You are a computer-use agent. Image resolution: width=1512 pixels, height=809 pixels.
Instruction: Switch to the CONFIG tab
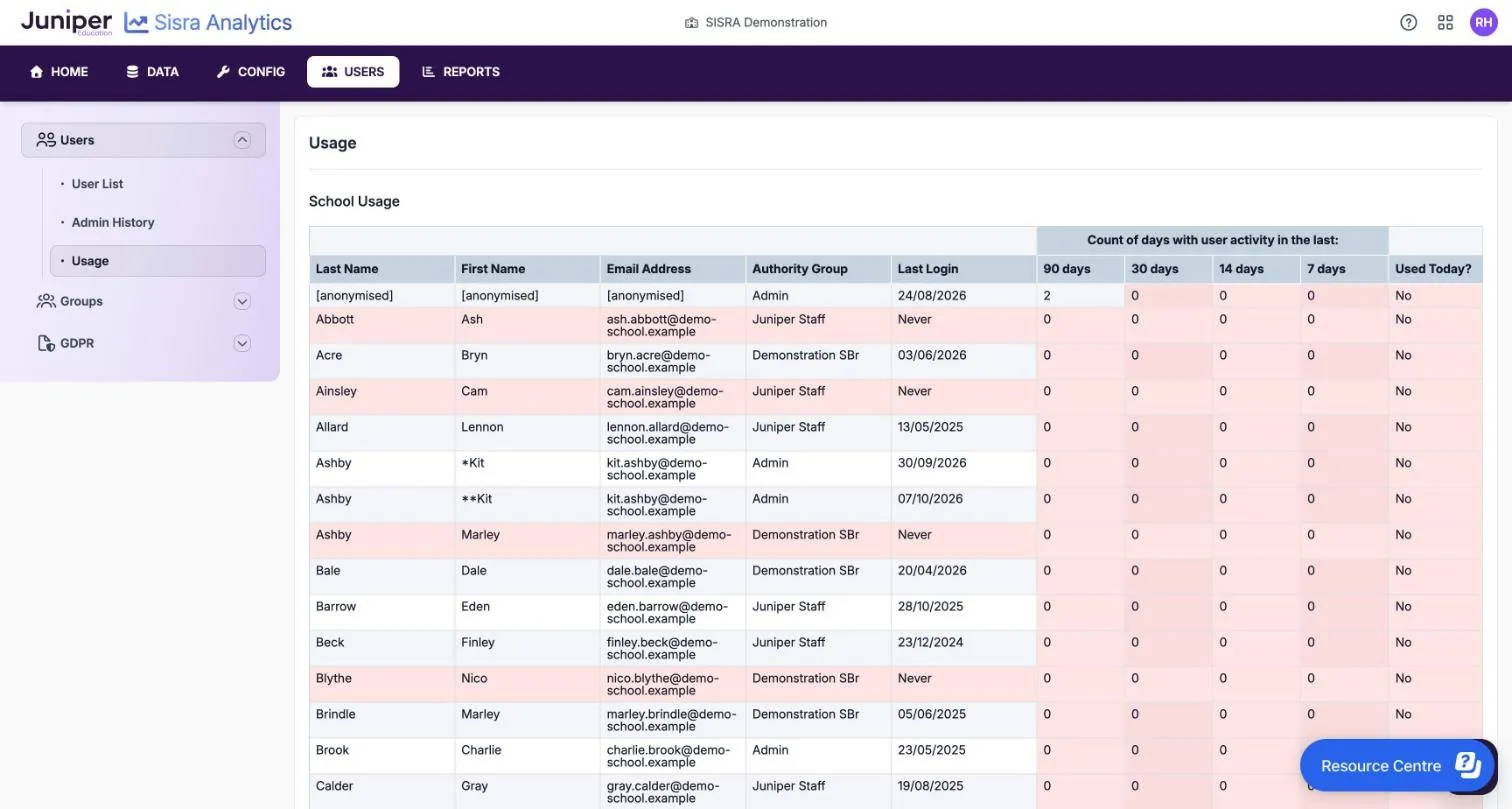pos(251,72)
